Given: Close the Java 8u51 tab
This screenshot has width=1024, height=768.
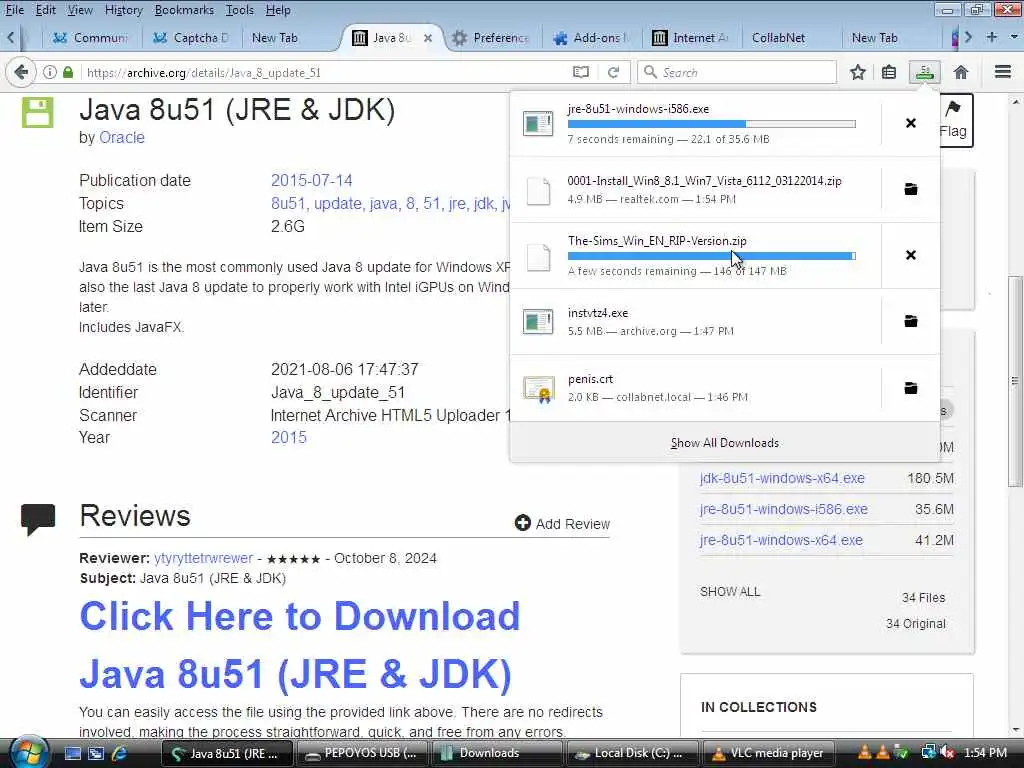Looking at the screenshot, I should [x=428, y=38].
